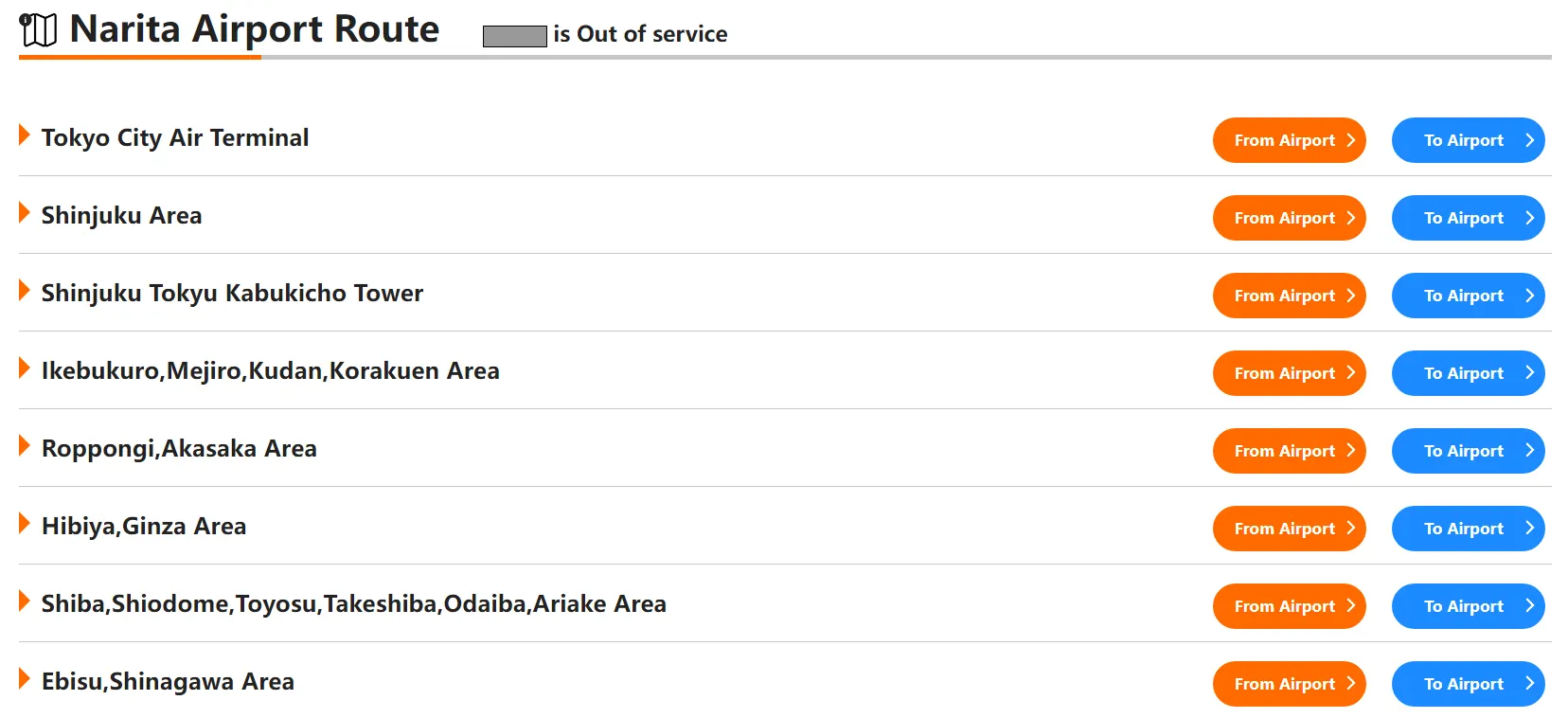Click the chevron on Shinjuku Area's To Airport button

tap(1529, 218)
